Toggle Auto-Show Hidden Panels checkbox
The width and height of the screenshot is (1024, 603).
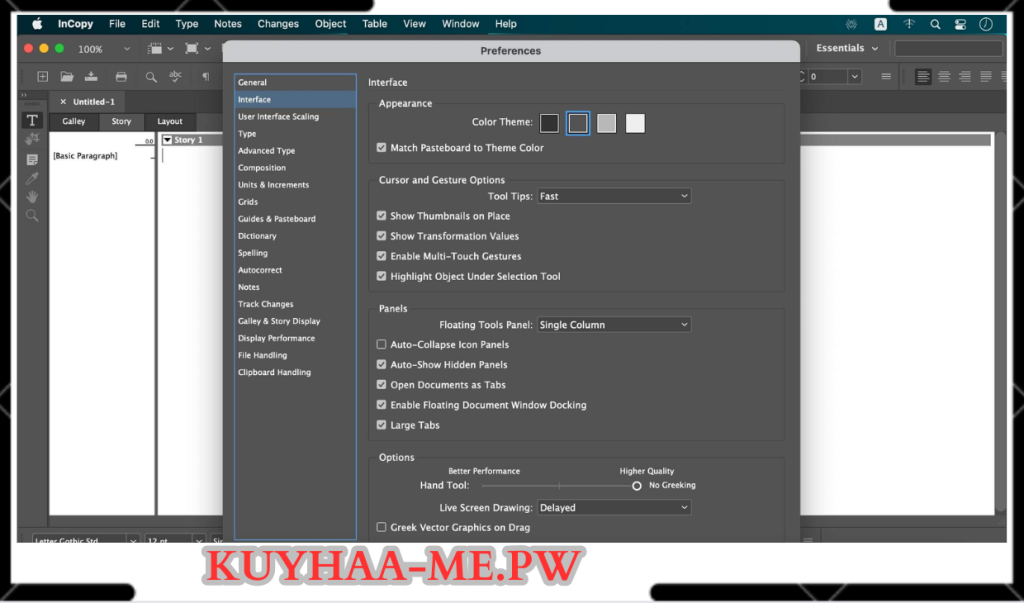pyautogui.click(x=381, y=365)
